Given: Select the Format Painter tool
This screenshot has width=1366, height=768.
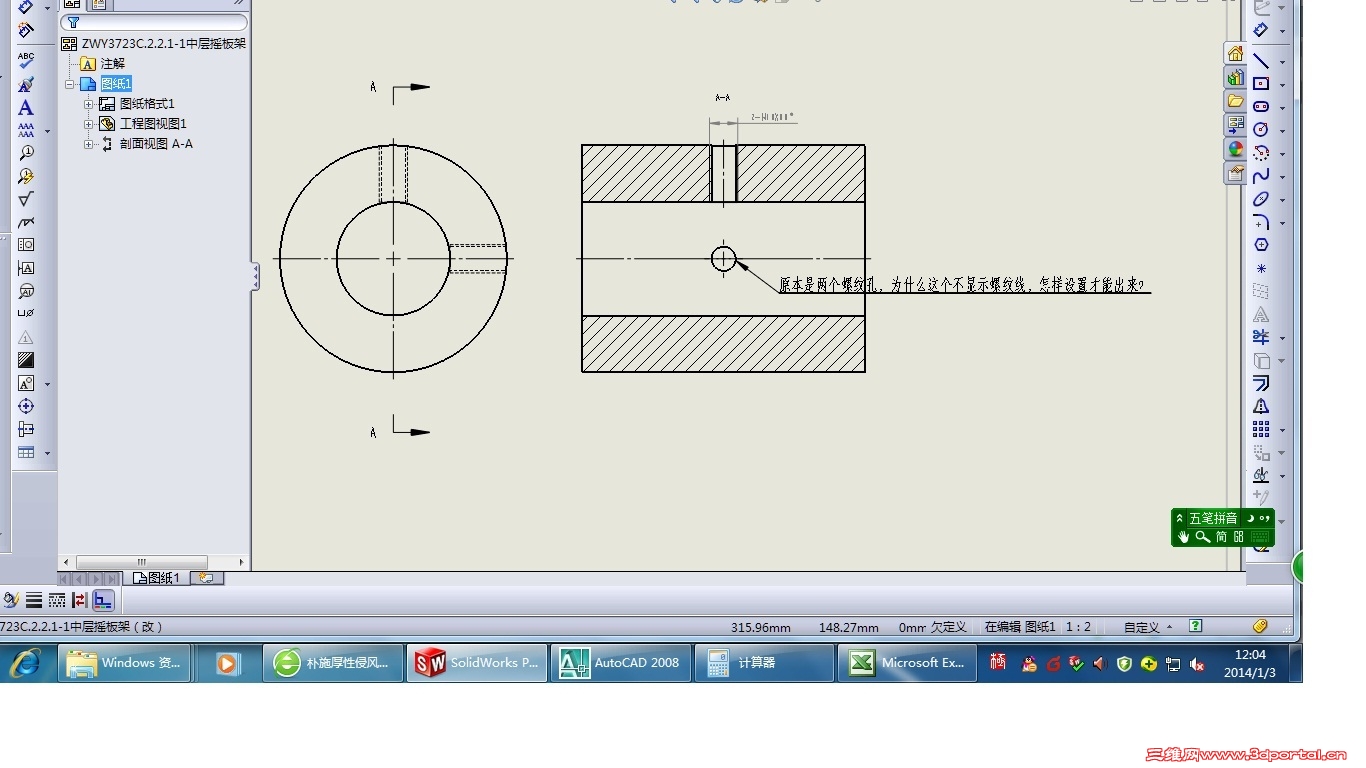Looking at the screenshot, I should coord(26,85).
